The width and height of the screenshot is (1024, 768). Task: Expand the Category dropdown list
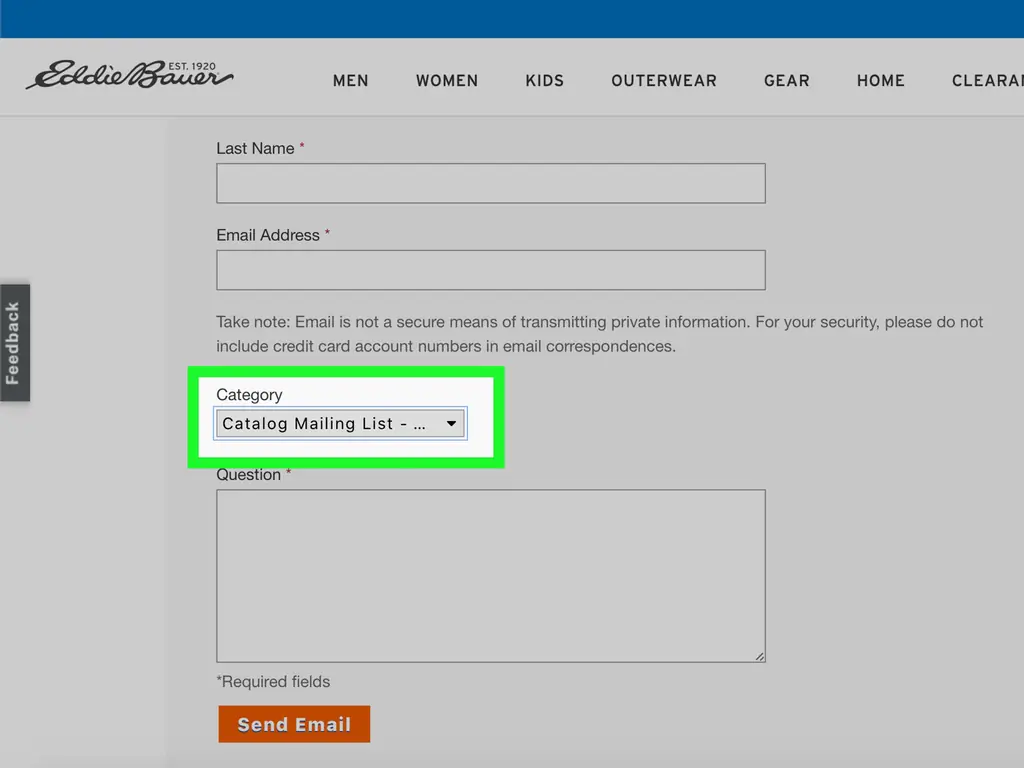[x=340, y=424]
